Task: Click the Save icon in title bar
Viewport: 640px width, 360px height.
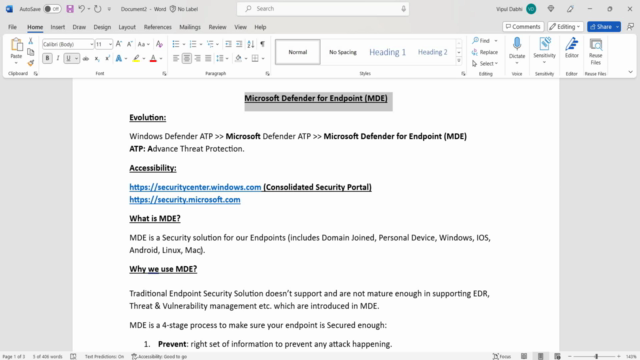Action: (70, 9)
